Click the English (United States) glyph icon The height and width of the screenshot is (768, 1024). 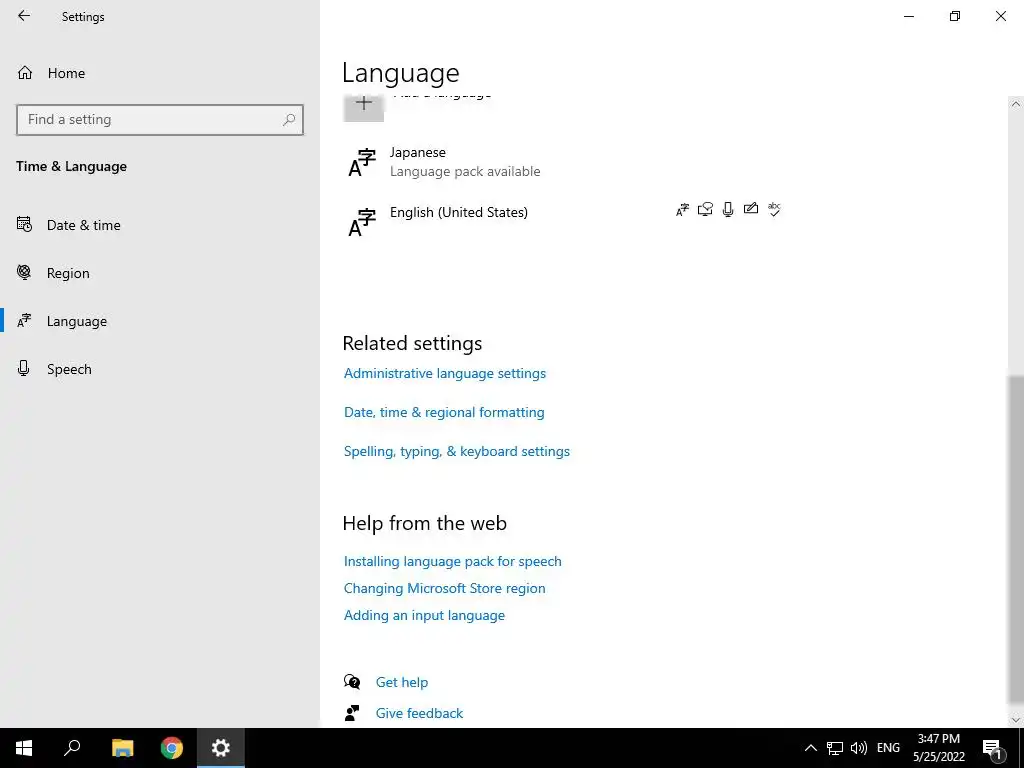pyautogui.click(x=362, y=223)
